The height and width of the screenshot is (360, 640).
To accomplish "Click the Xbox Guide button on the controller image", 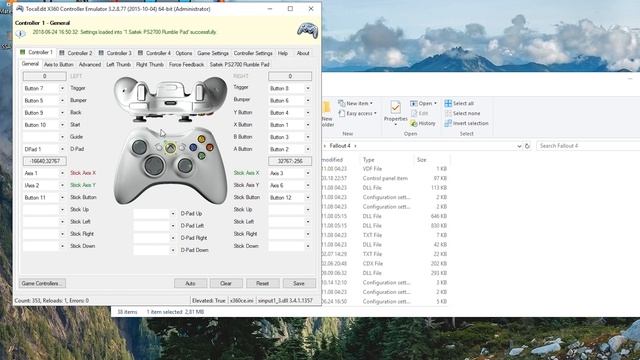I will (x=171, y=147).
